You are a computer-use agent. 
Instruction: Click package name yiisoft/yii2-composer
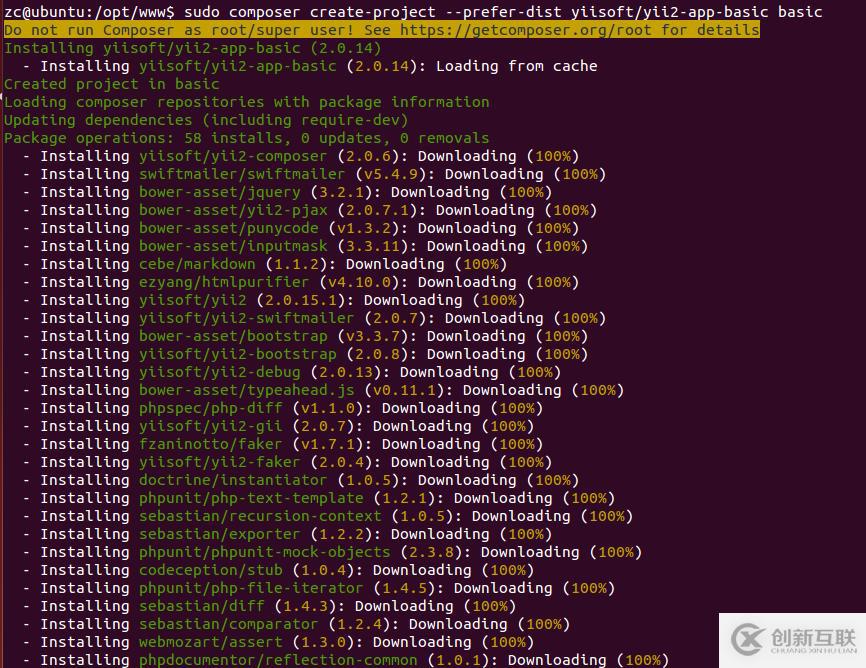click(x=233, y=156)
